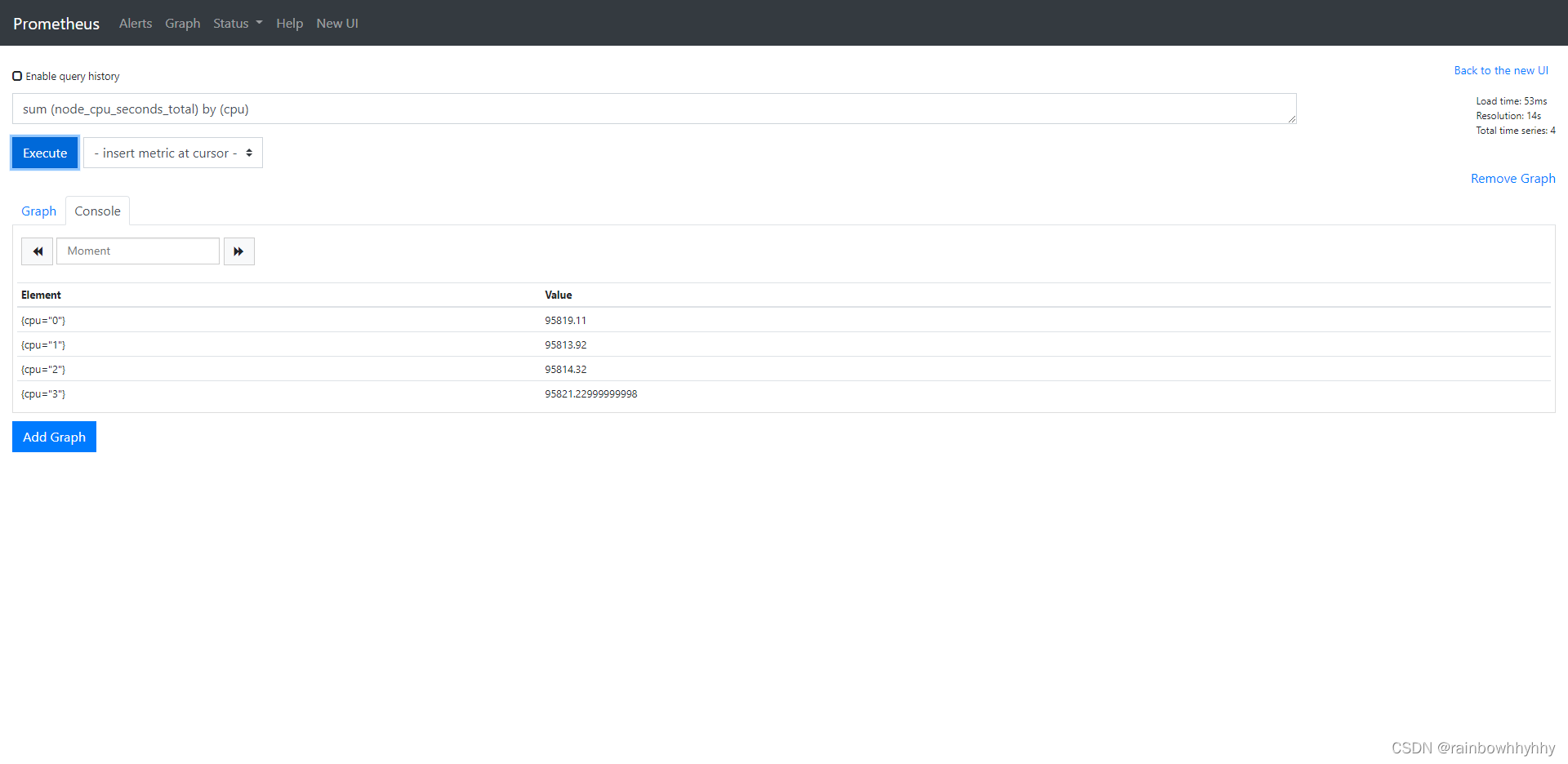Open the insert metric at cursor dropdown
Image resolution: width=1568 pixels, height=764 pixels.
(x=173, y=153)
